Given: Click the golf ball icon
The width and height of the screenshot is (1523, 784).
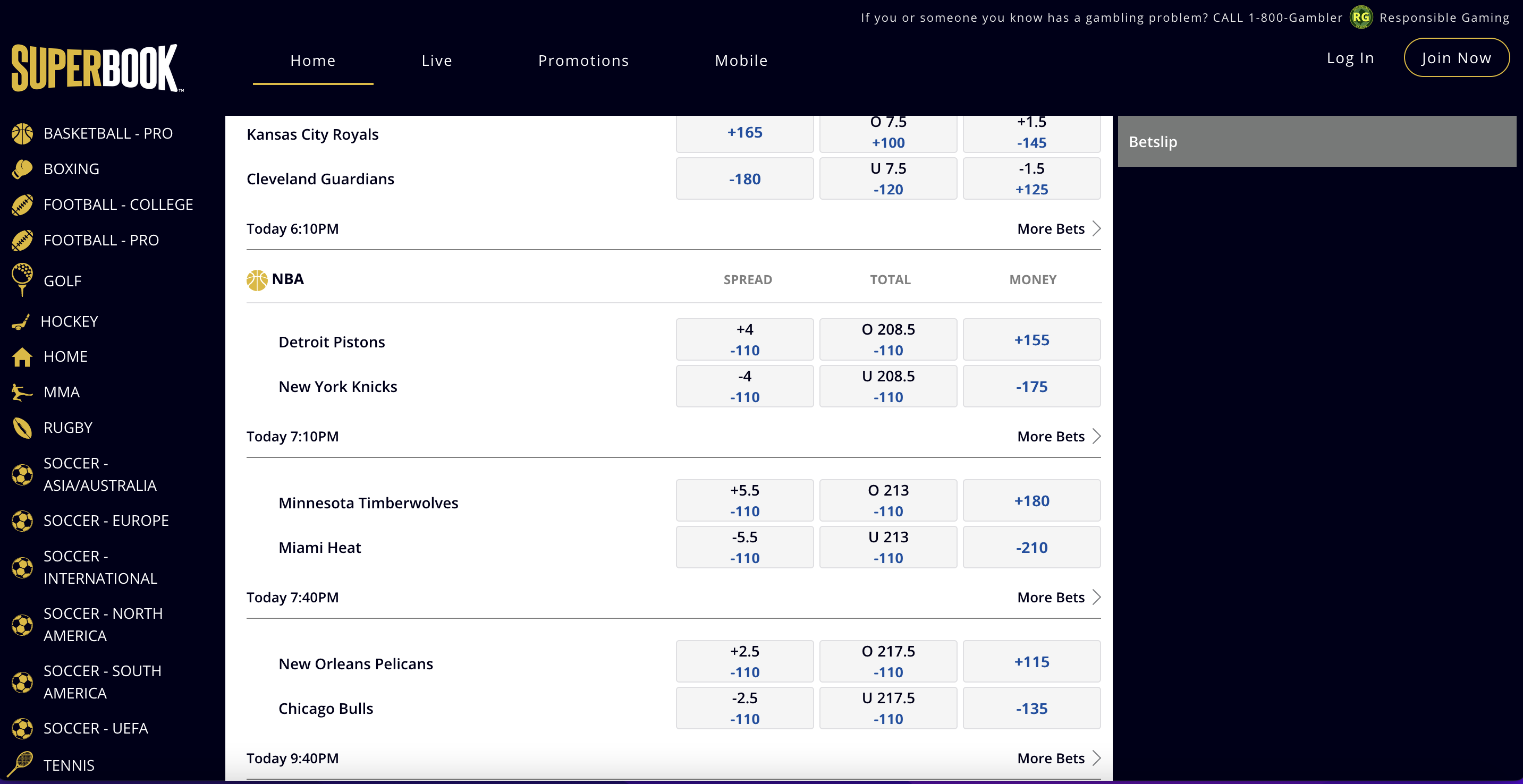Looking at the screenshot, I should [22, 280].
